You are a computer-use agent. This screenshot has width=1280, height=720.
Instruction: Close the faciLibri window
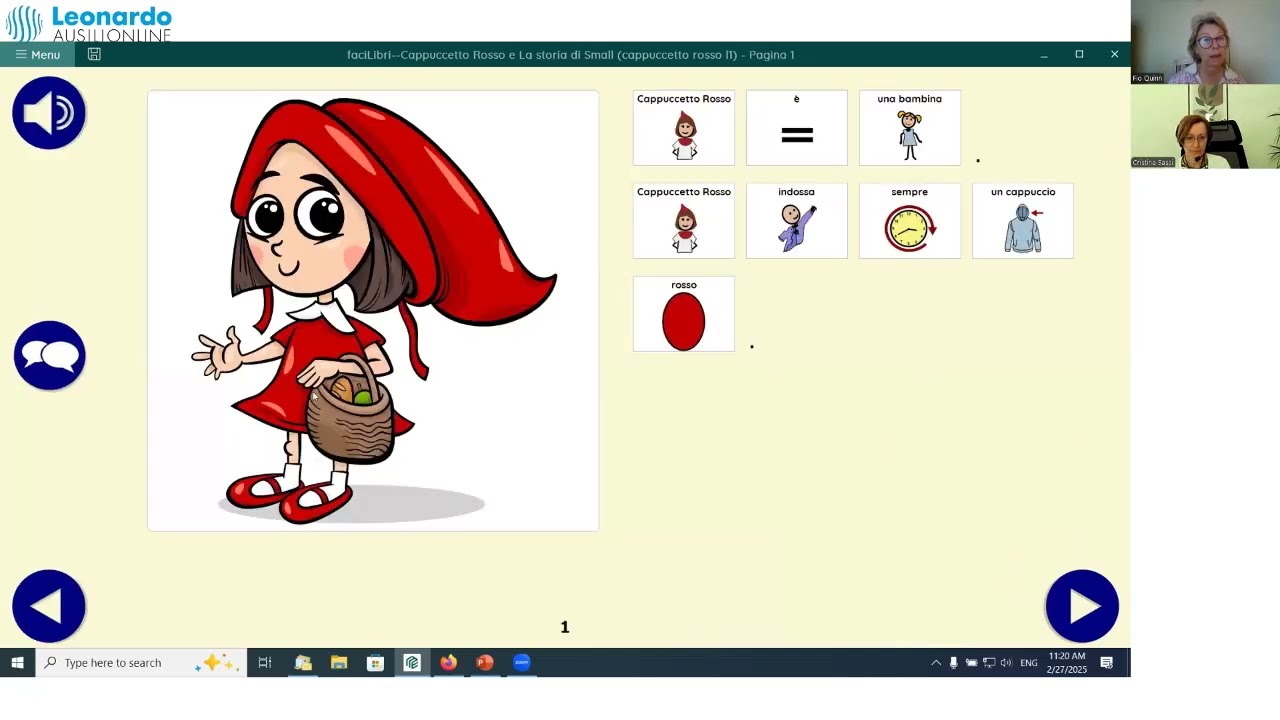(x=1114, y=55)
